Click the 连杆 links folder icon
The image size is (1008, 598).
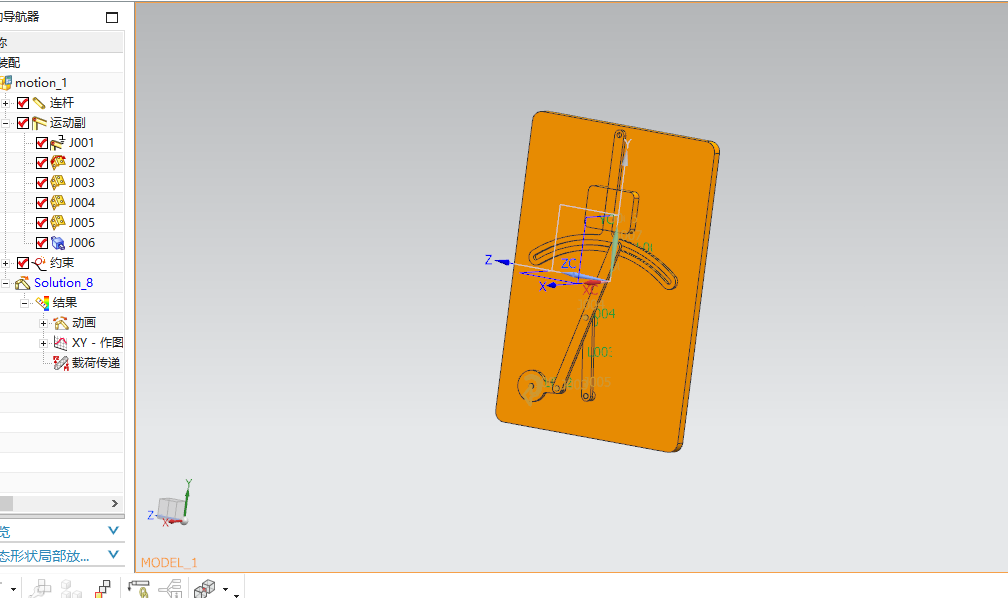click(x=39, y=103)
